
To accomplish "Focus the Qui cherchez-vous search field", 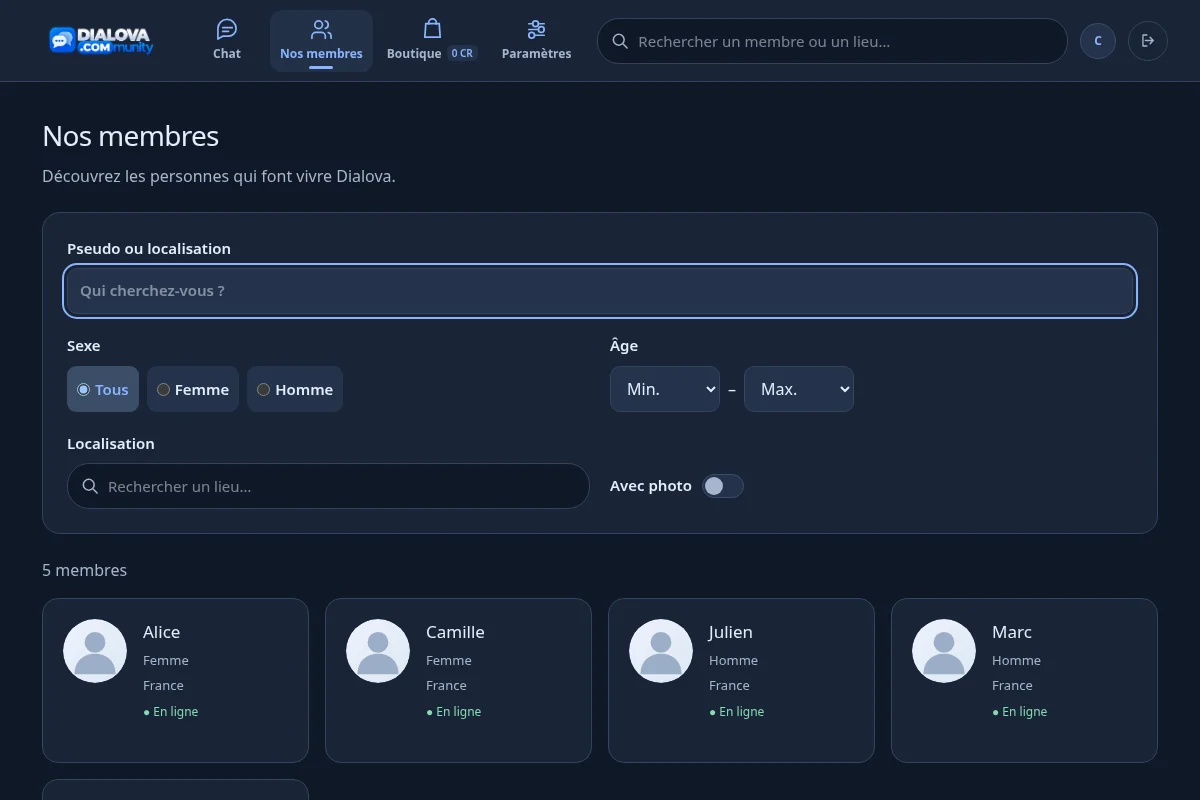I will point(600,291).
